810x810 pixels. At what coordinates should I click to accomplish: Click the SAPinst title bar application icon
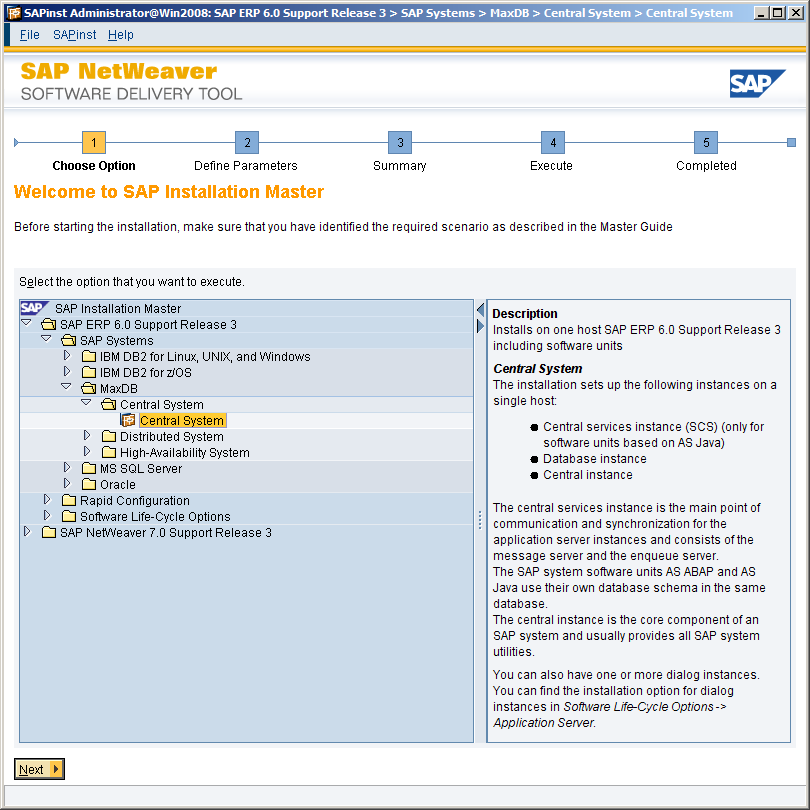13,13
